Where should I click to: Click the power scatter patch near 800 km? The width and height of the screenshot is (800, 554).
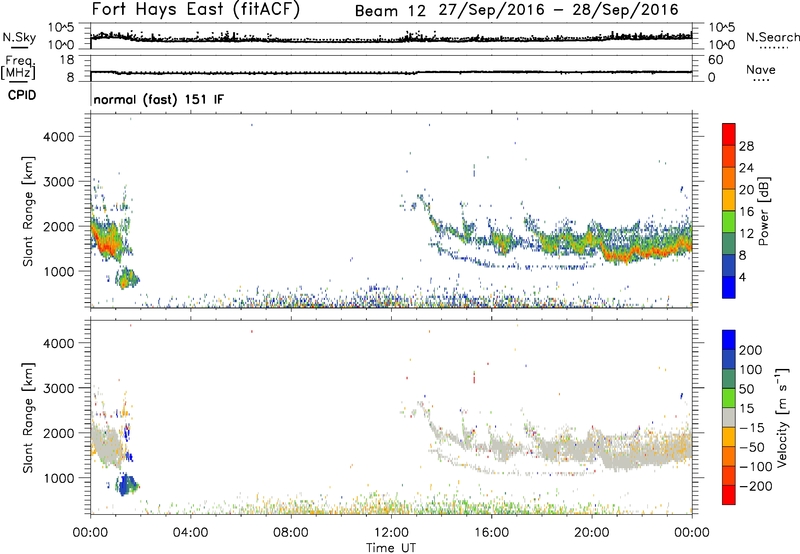pyautogui.click(x=127, y=279)
